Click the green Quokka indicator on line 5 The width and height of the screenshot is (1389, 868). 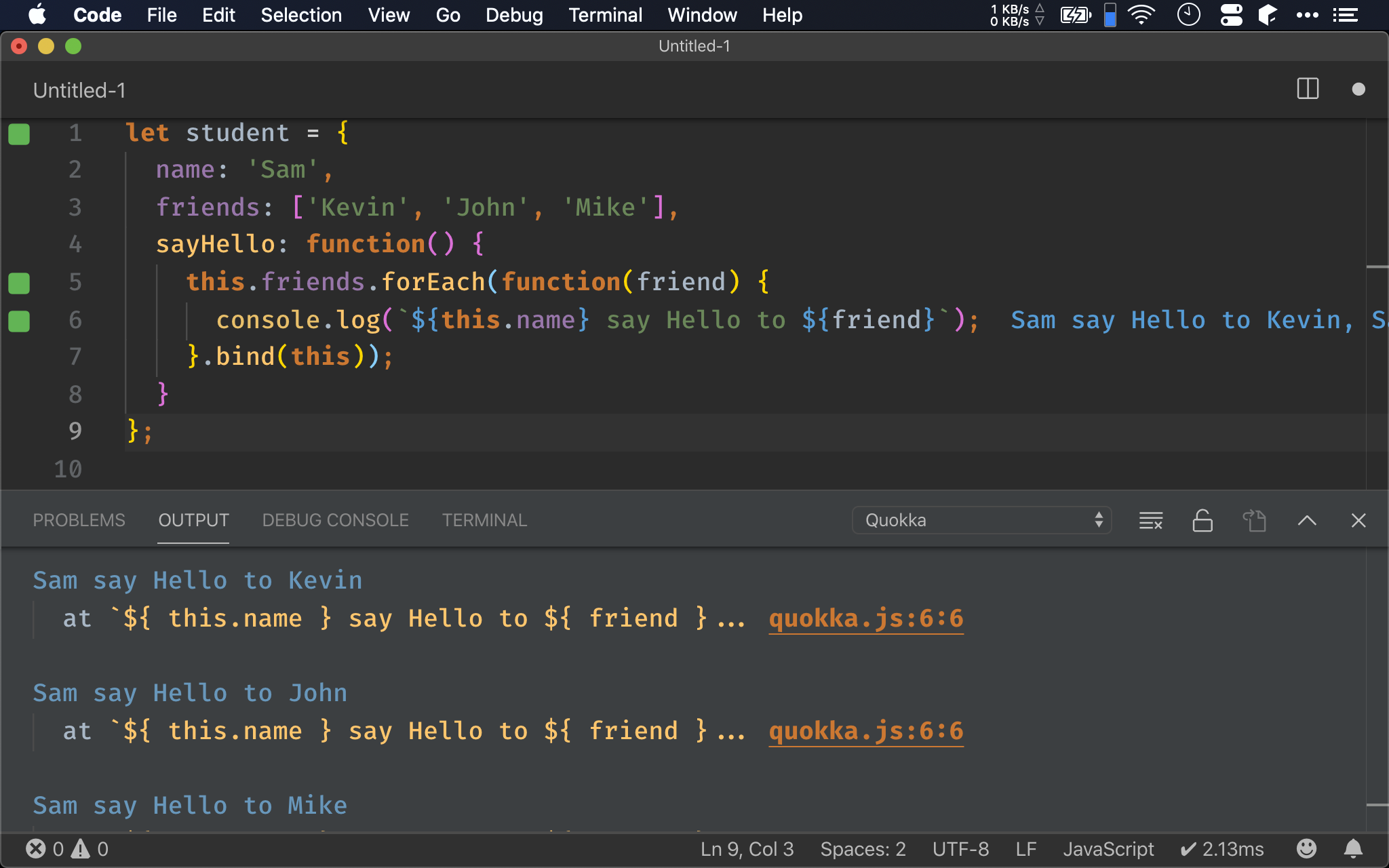coord(19,283)
